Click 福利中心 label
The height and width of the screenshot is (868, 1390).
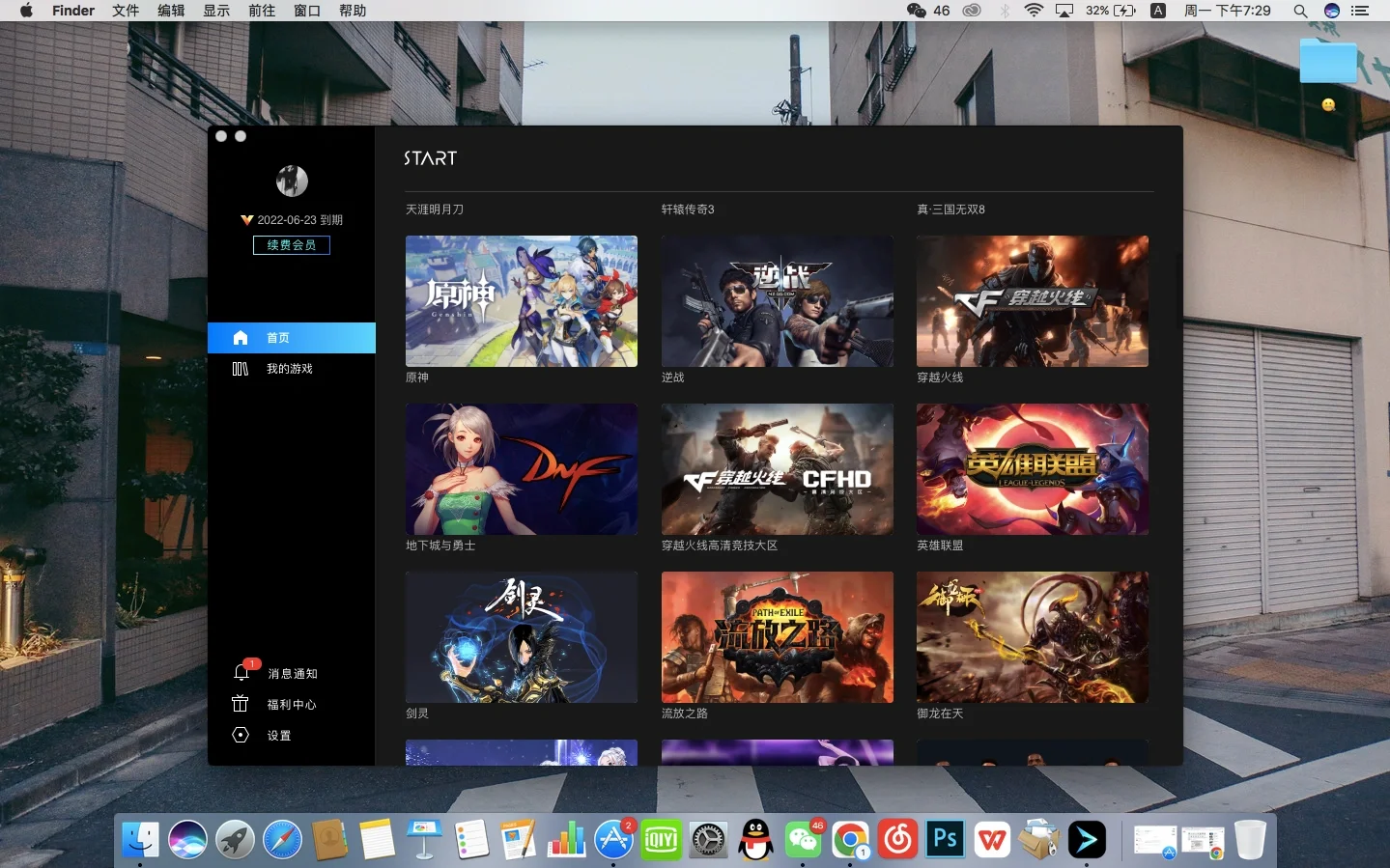(292, 705)
